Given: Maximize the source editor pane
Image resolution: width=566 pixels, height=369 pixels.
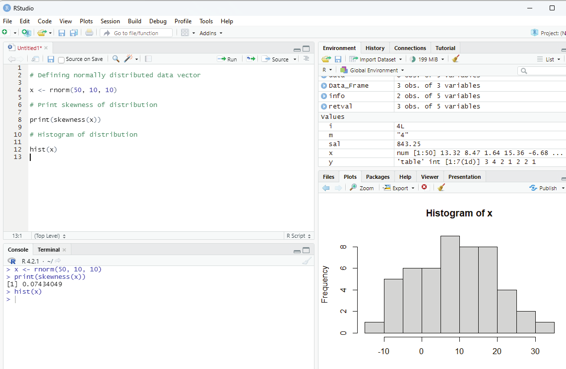Looking at the screenshot, I should click(306, 48).
